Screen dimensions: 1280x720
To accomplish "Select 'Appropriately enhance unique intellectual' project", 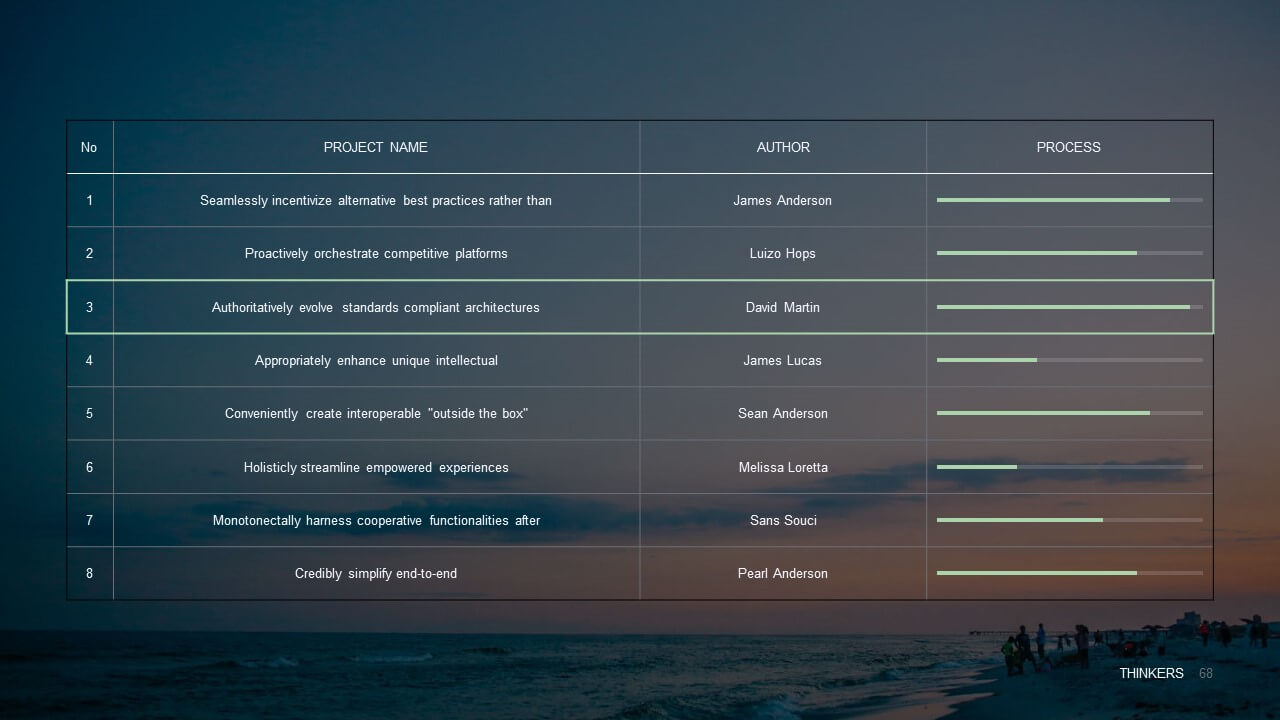I will [376, 360].
